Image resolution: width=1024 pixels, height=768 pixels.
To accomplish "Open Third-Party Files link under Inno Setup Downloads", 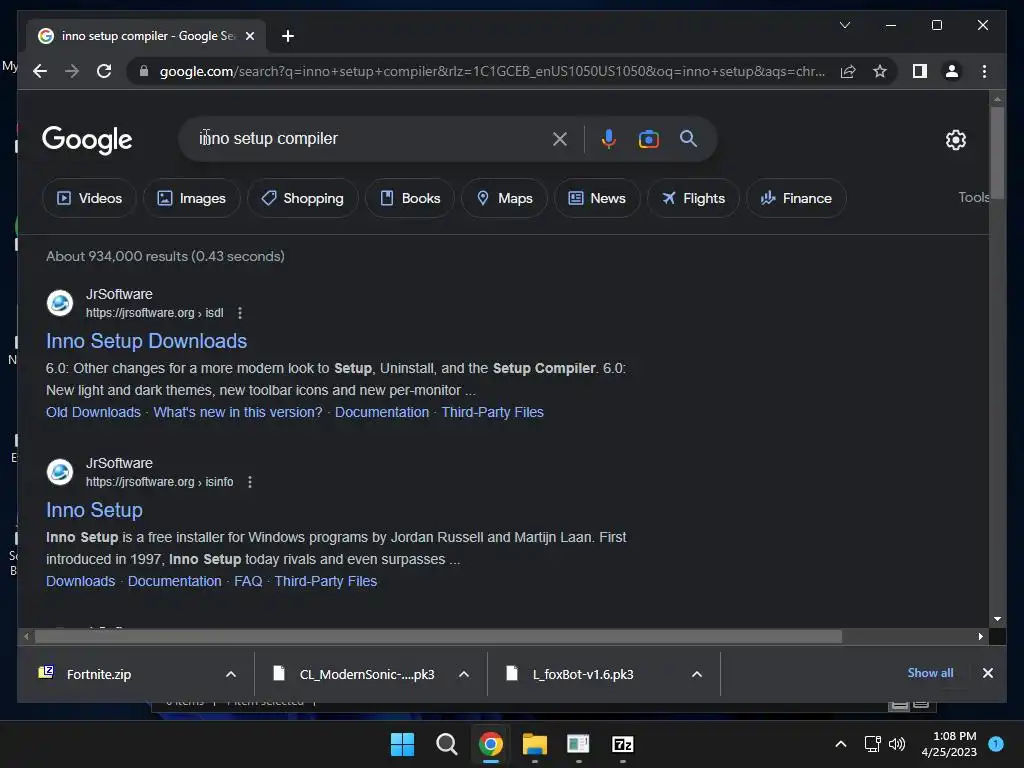I will [492, 412].
